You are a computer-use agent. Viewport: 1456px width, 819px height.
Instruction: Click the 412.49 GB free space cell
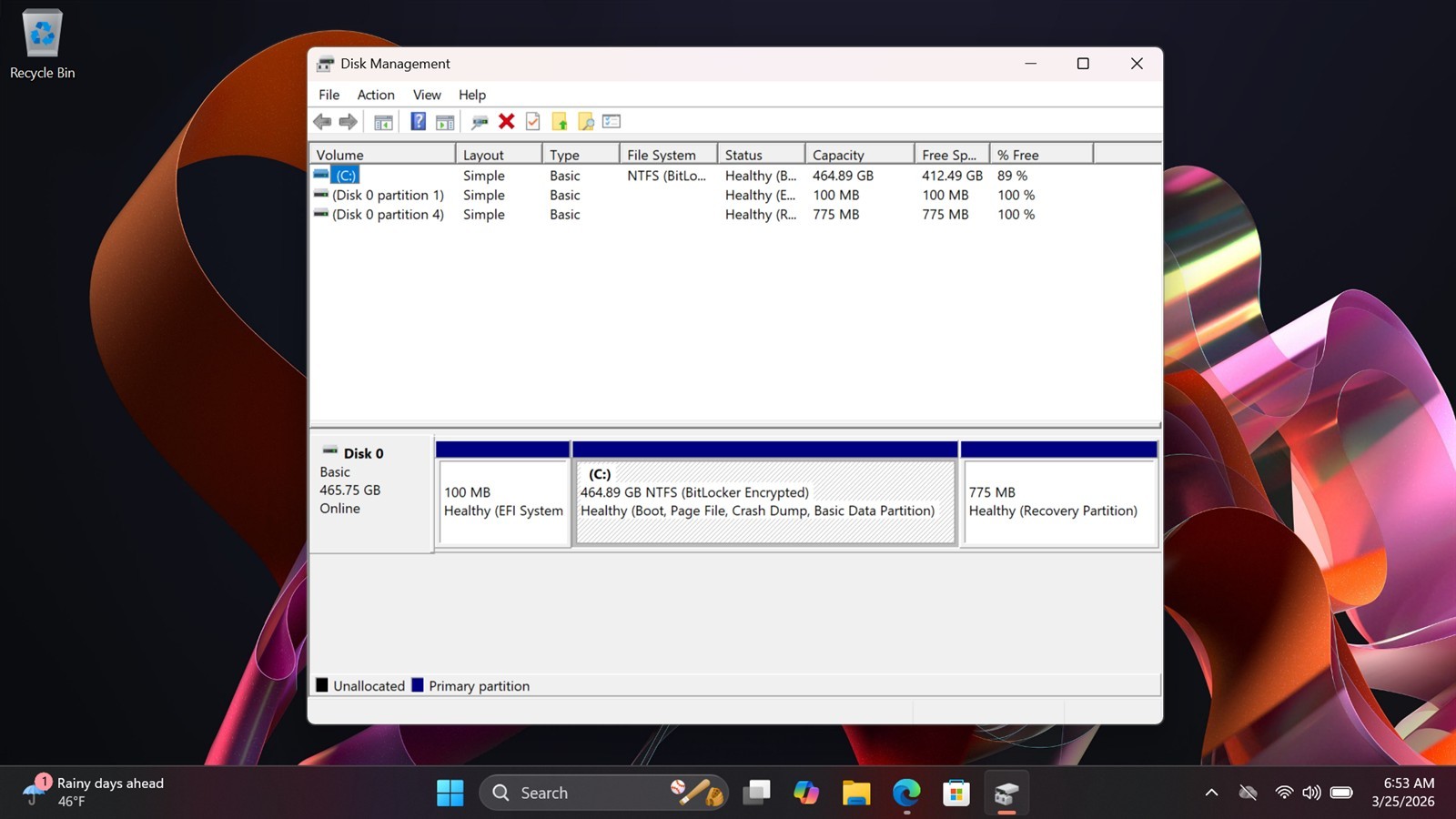coord(952,176)
